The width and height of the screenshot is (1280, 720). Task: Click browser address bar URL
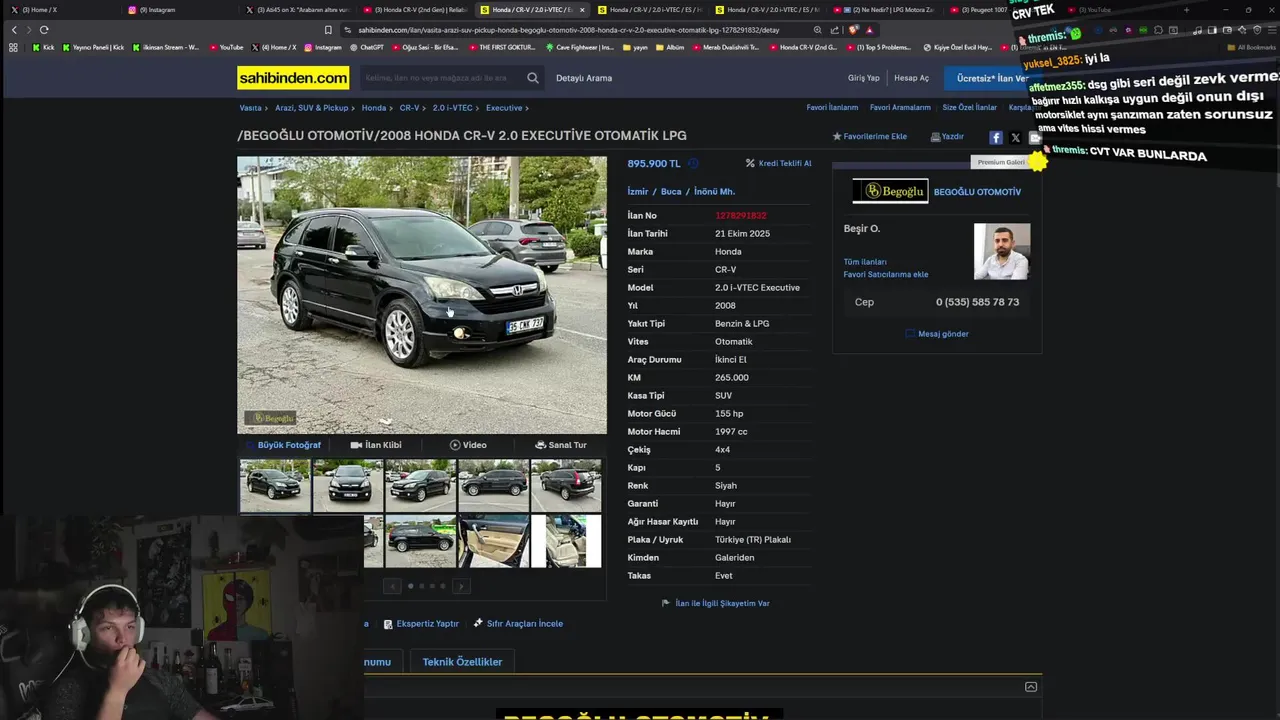click(568, 30)
